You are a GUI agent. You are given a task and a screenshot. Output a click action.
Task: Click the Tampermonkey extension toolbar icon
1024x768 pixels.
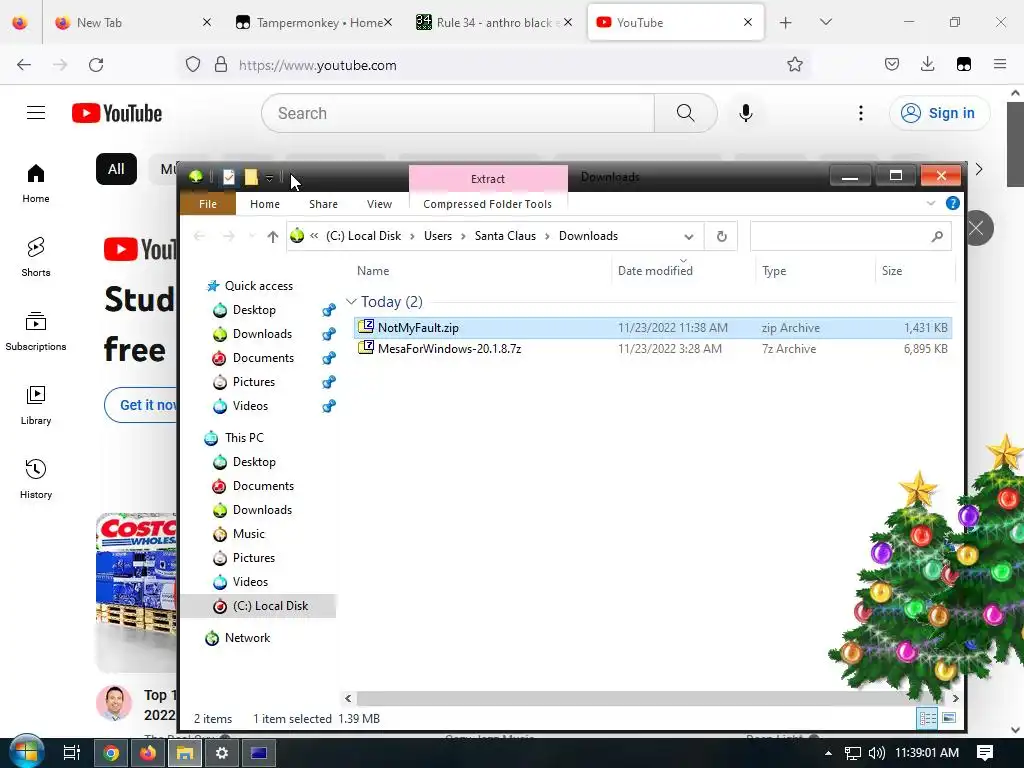tap(963, 64)
